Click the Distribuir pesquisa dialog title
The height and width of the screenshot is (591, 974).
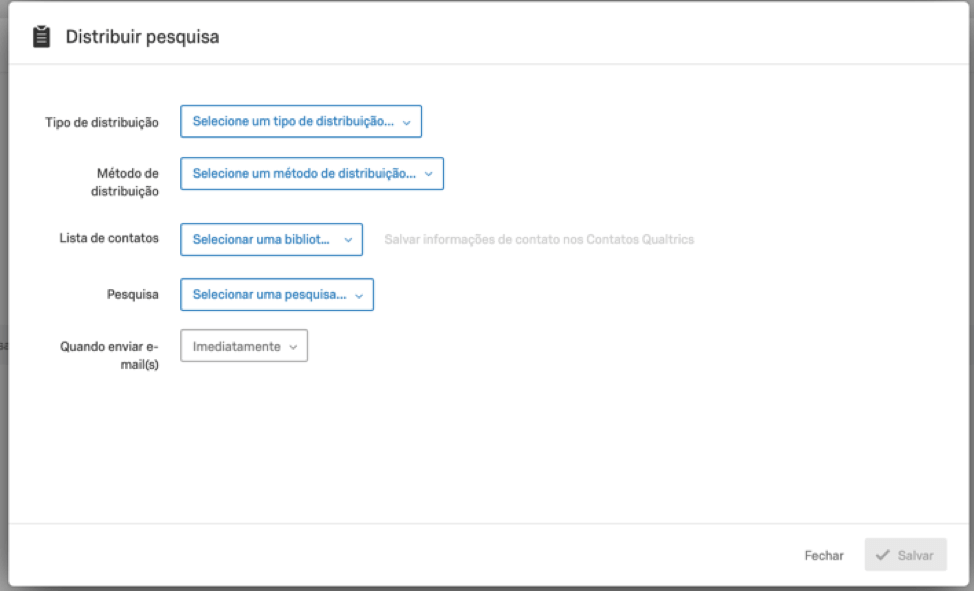tap(142, 38)
